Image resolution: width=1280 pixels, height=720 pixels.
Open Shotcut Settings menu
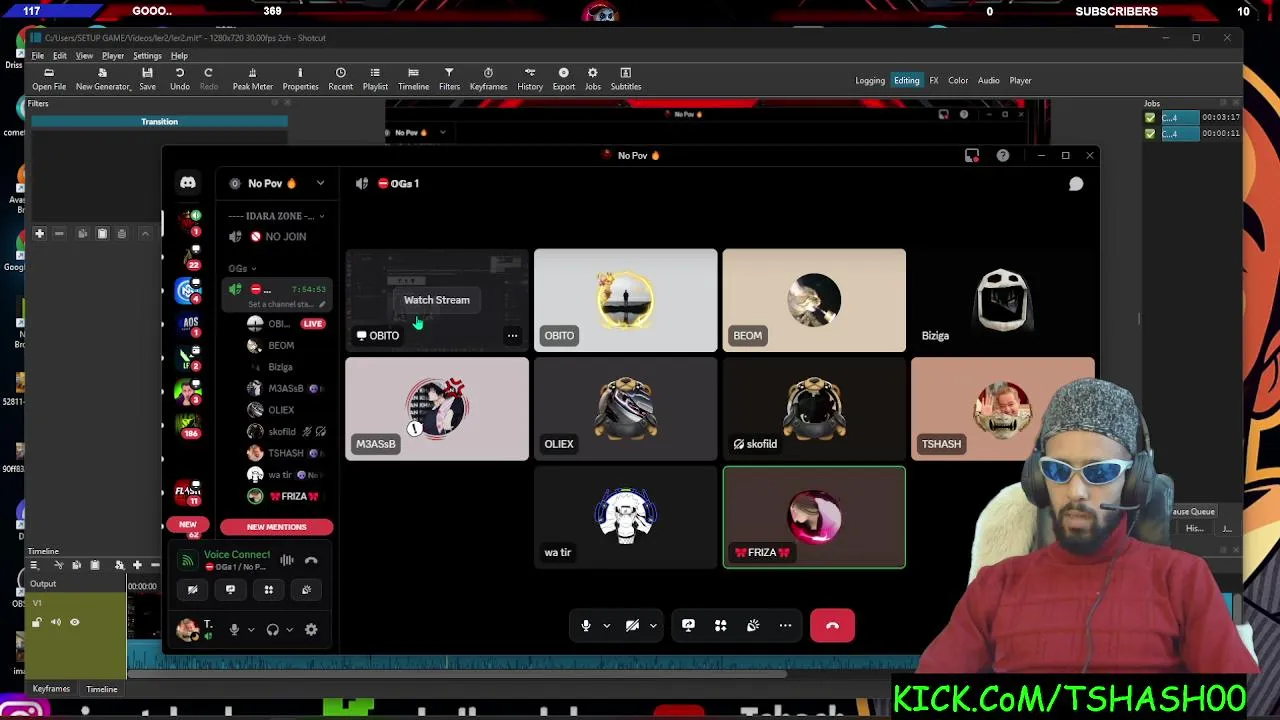147,56
